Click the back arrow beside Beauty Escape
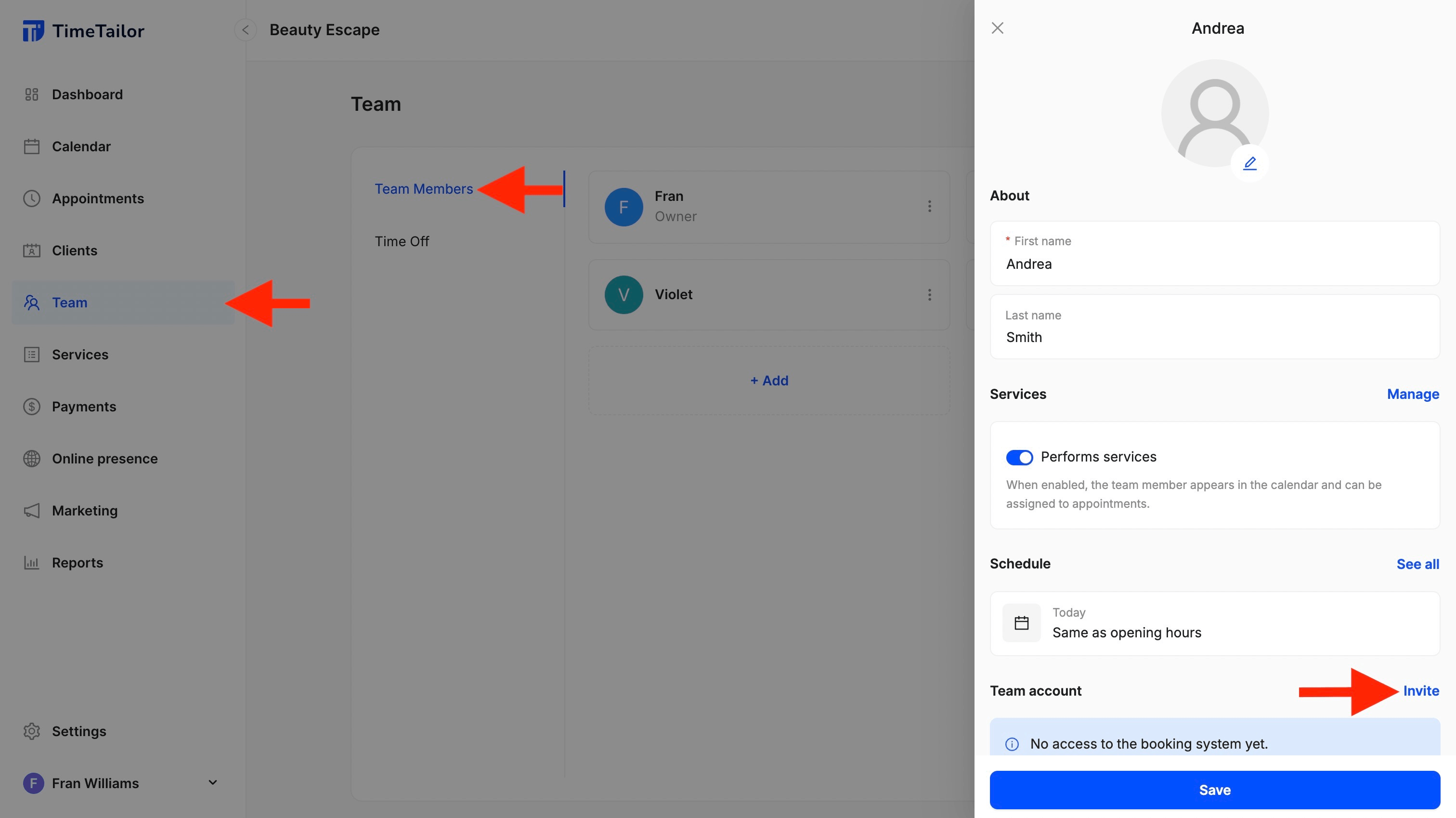The height and width of the screenshot is (818, 1456). (x=245, y=29)
